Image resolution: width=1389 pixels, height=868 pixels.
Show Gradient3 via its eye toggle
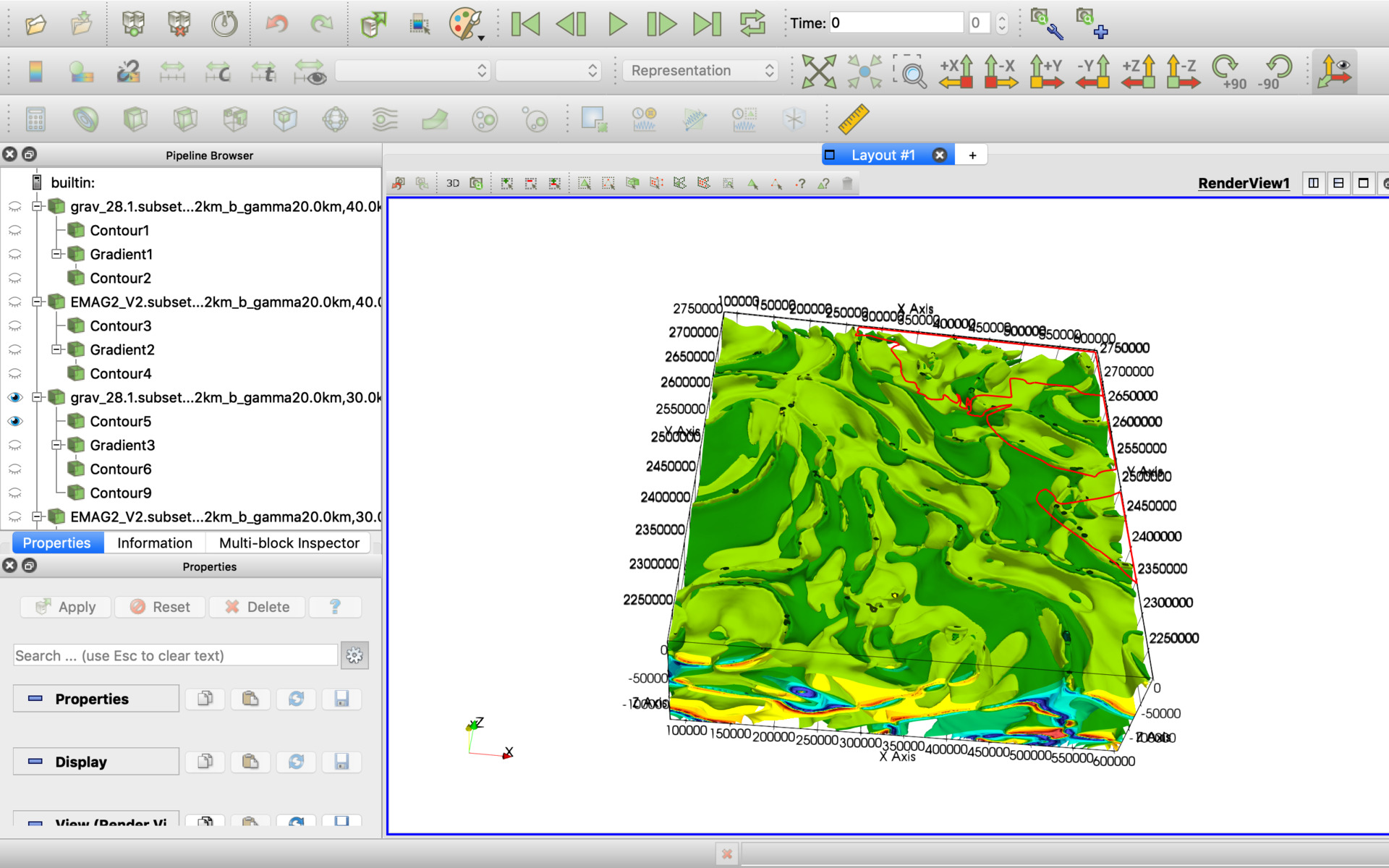pos(15,445)
